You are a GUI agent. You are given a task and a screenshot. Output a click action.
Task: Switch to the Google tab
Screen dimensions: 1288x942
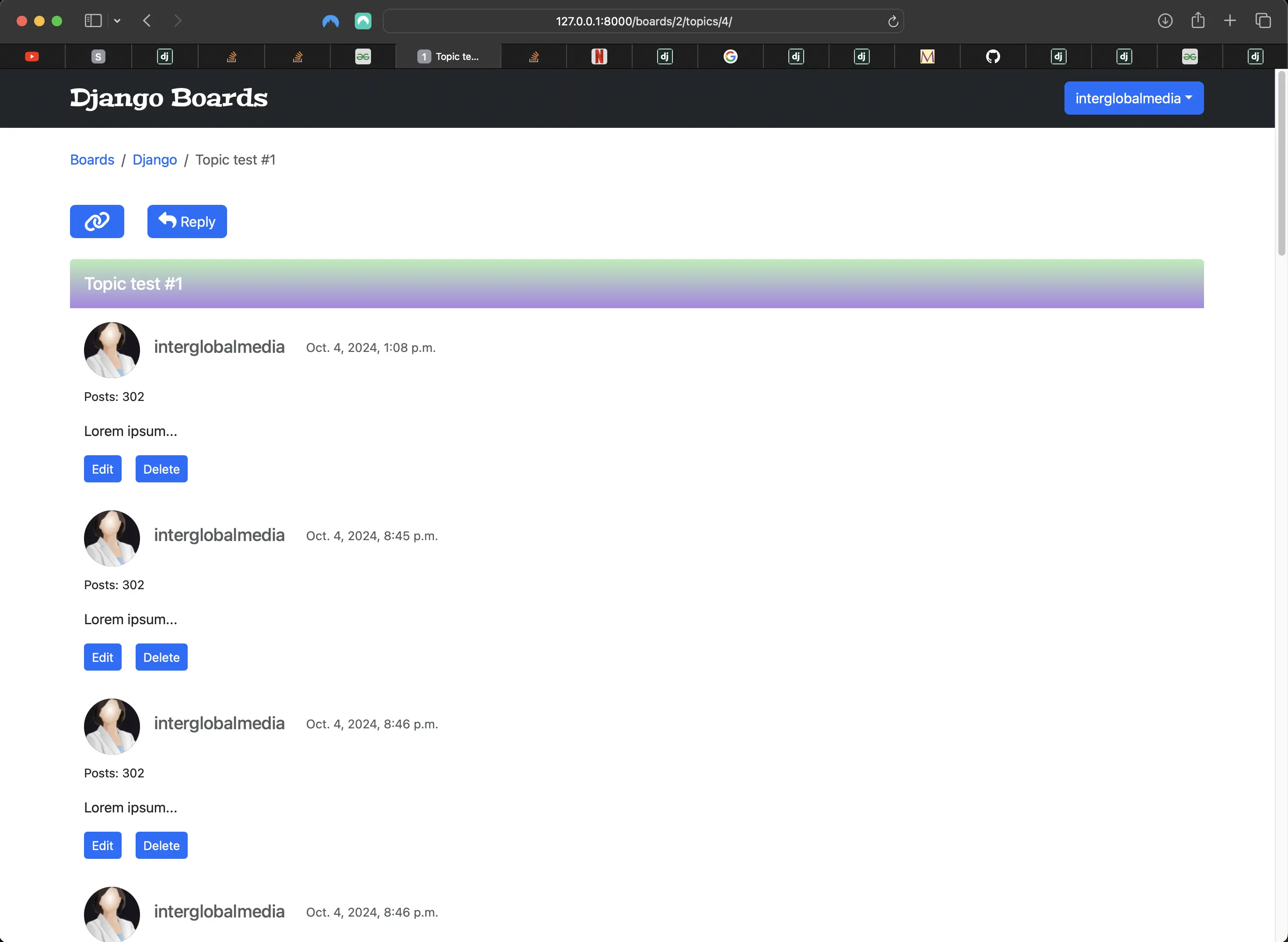click(730, 56)
